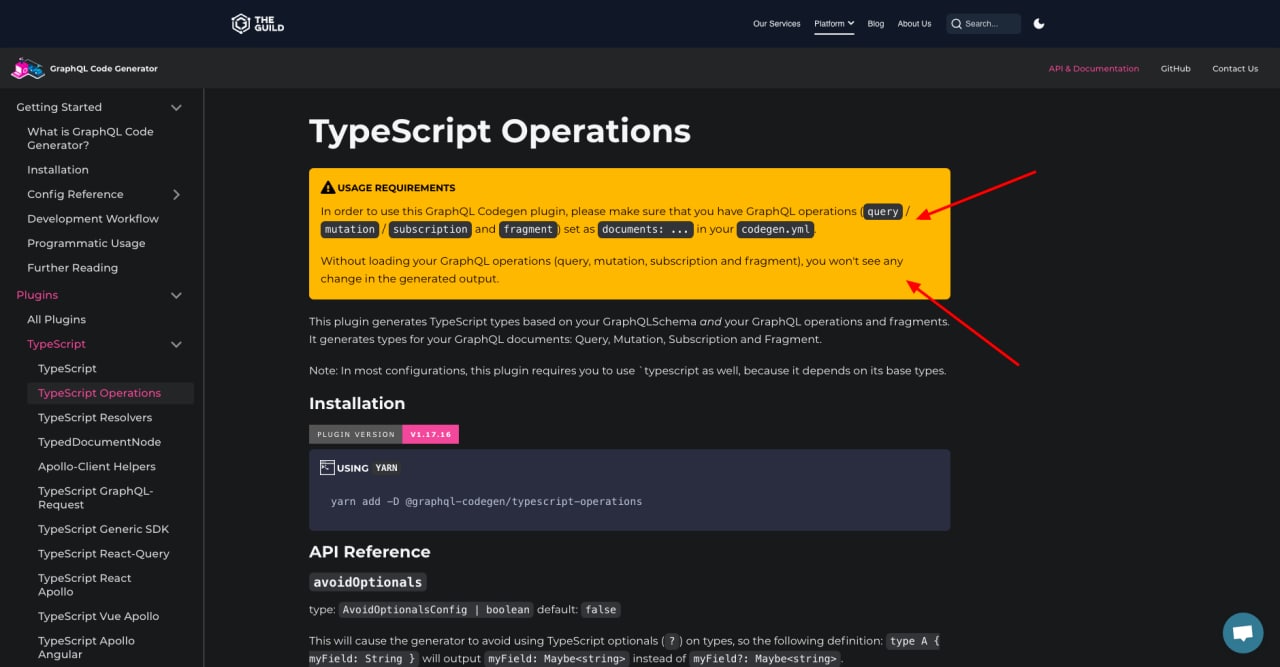The image size is (1280, 667).
Task: Open About Us page
Action: coord(914,24)
